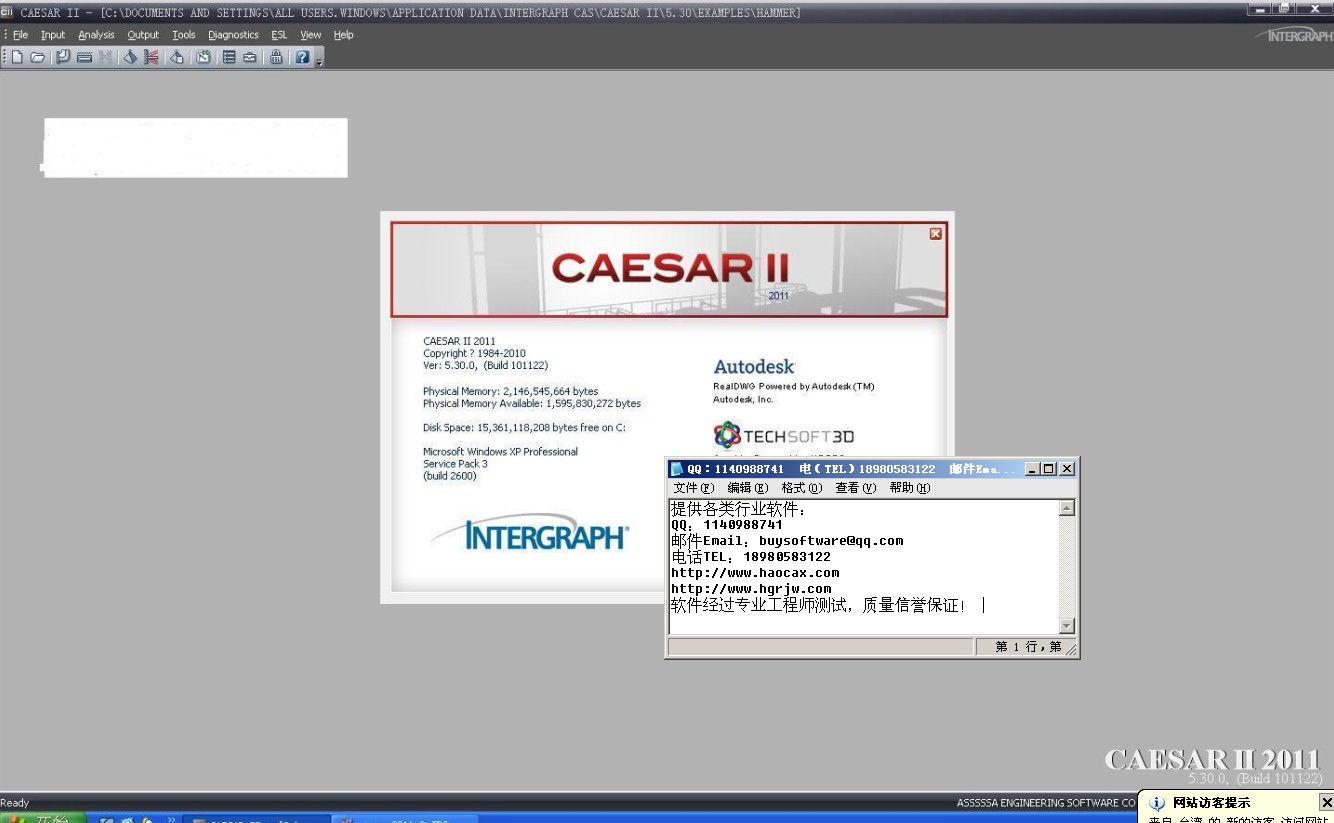
Task: Open Notepad's 查看(V) menu
Action: (856, 488)
